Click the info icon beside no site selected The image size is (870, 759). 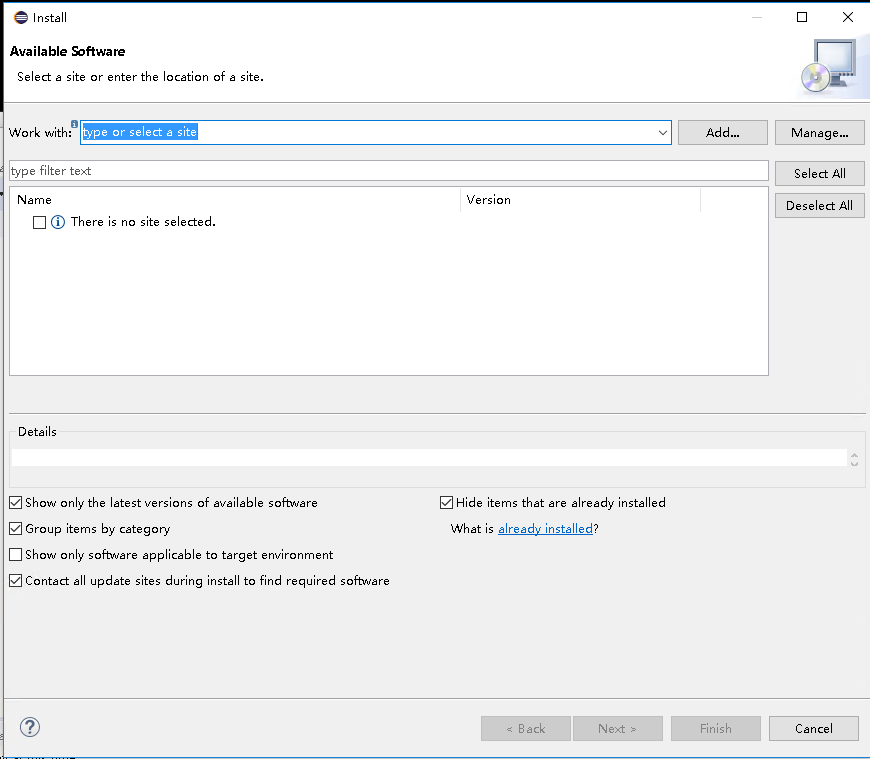coord(58,222)
